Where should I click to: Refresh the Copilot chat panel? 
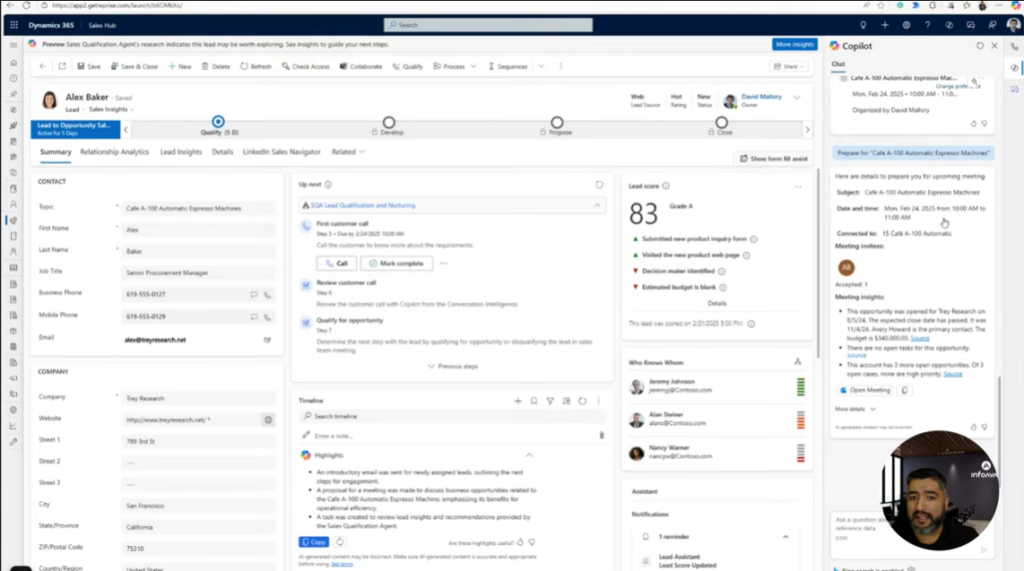[980, 46]
